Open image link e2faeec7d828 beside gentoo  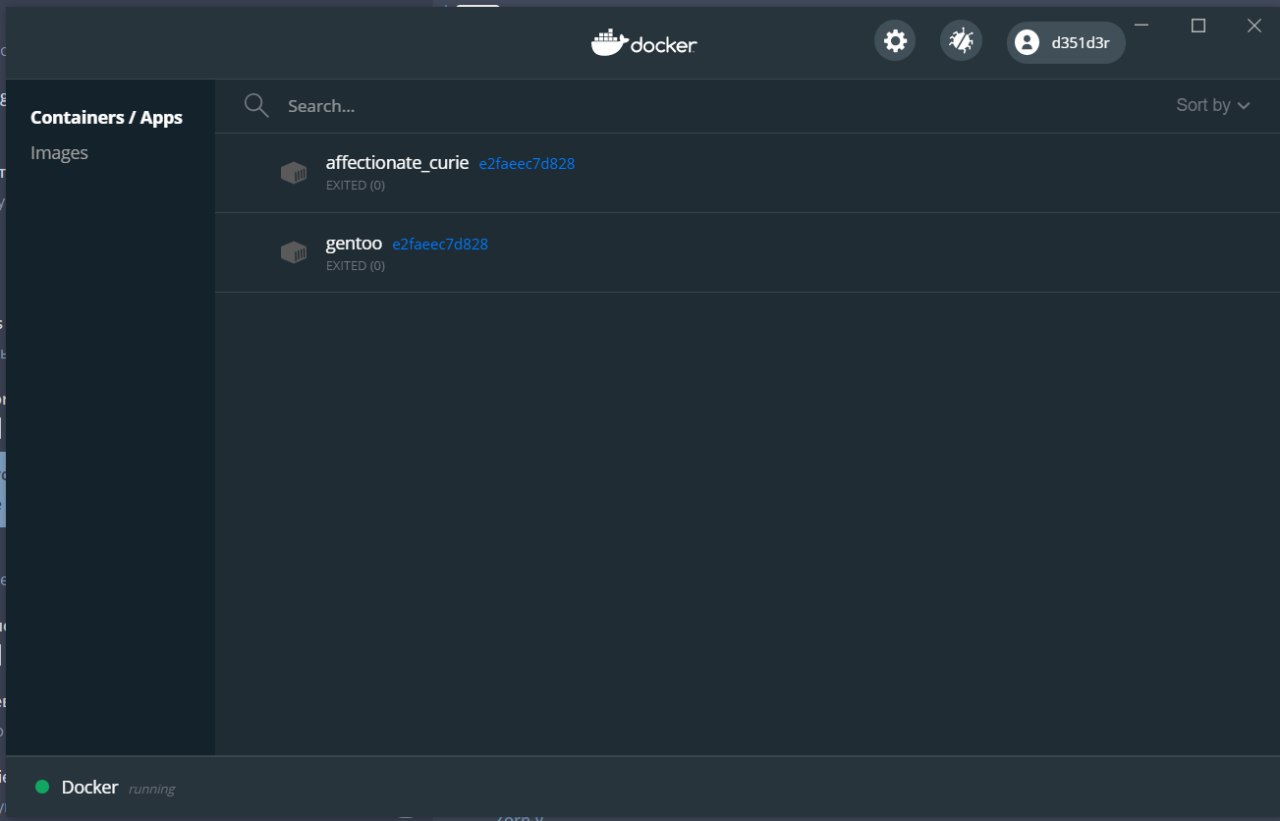tap(440, 244)
